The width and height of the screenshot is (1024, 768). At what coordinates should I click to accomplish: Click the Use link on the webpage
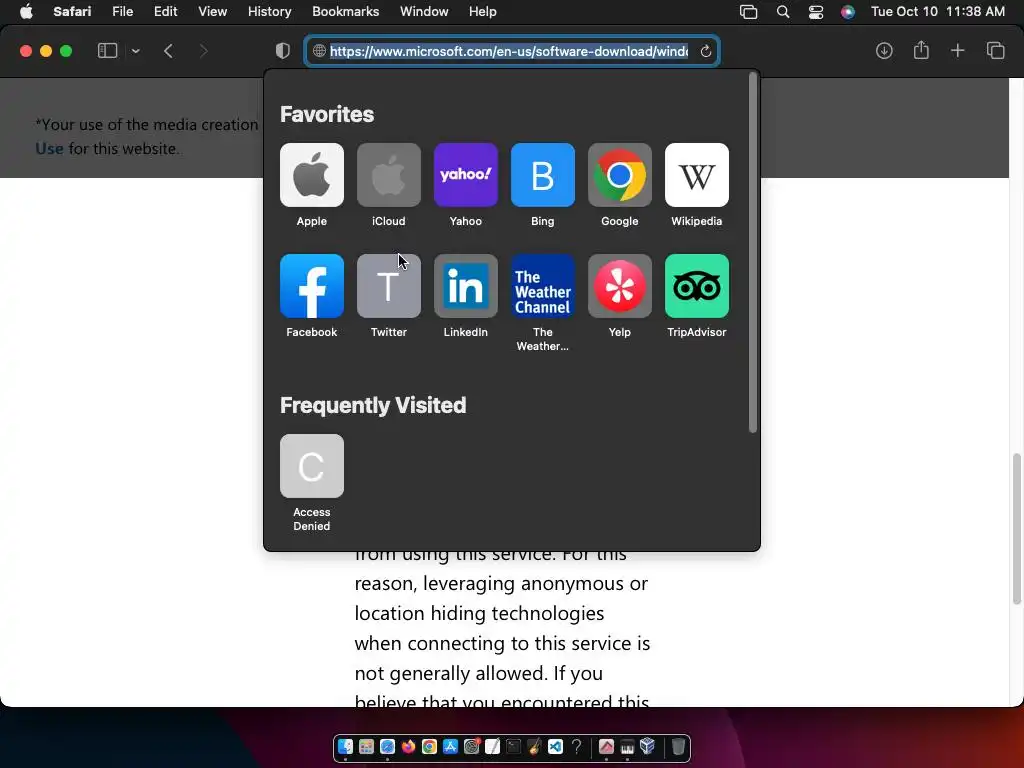pyautogui.click(x=49, y=149)
